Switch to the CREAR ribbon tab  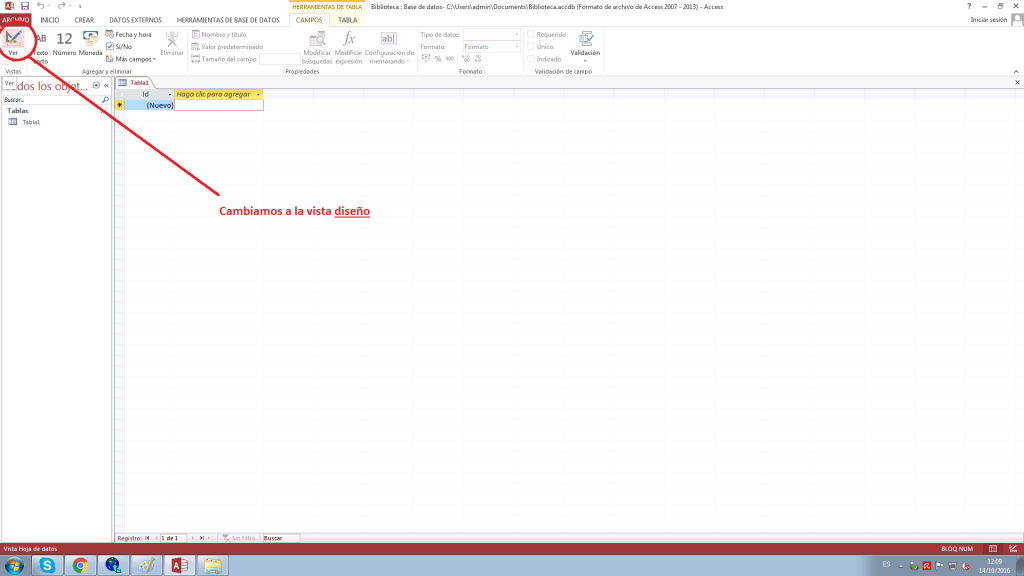(84, 20)
